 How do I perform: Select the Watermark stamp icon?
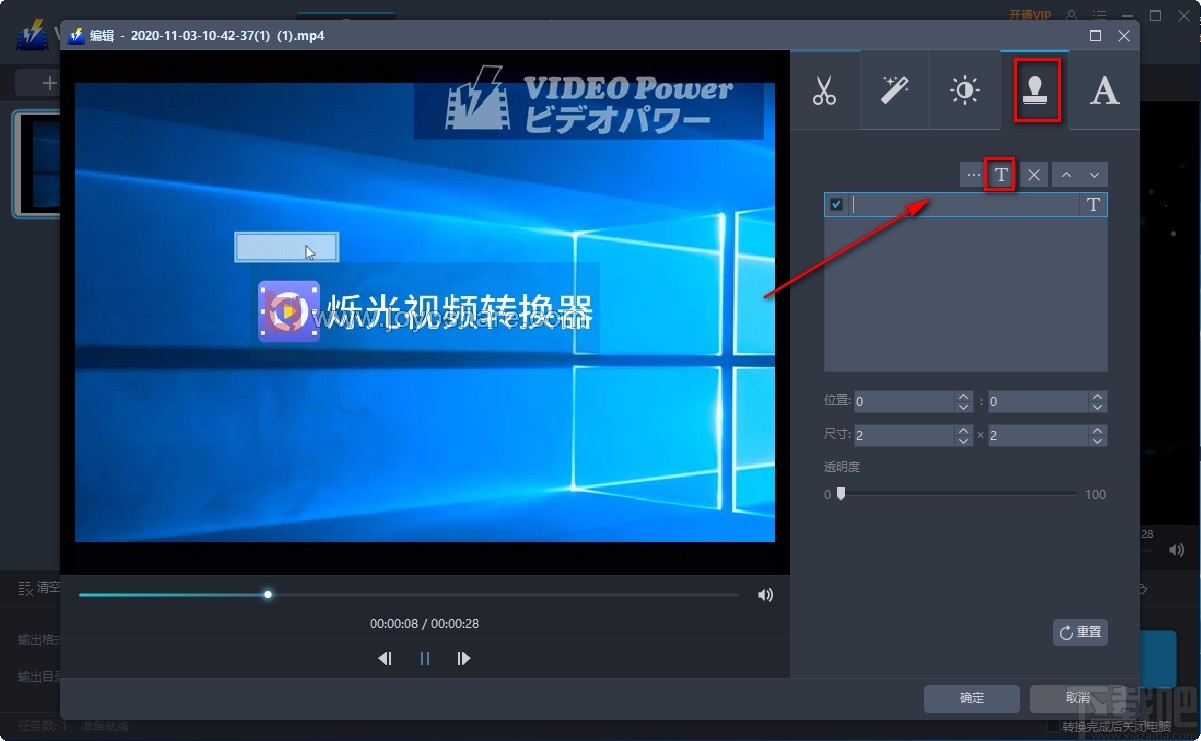click(x=1035, y=90)
